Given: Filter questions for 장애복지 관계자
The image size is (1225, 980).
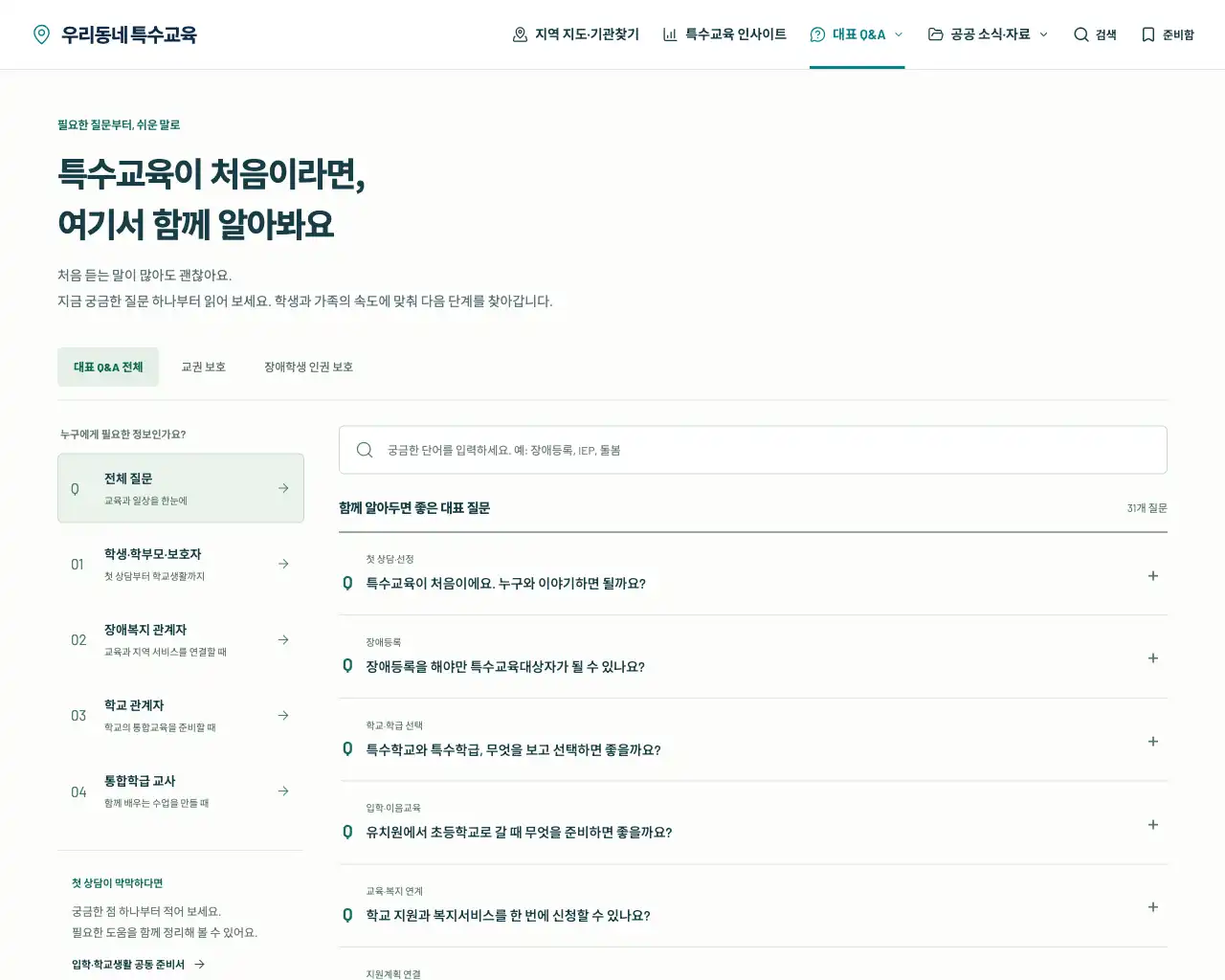Looking at the screenshot, I should (181, 639).
